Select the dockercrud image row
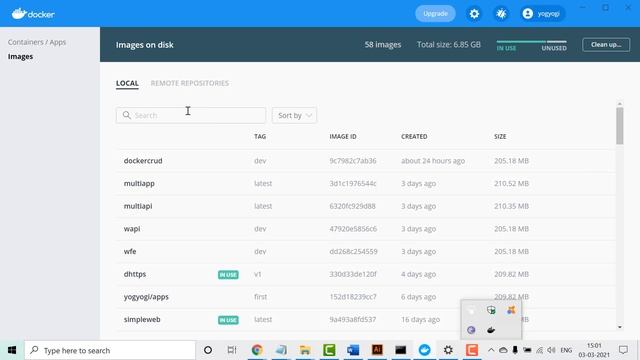 pyautogui.click(x=365, y=161)
